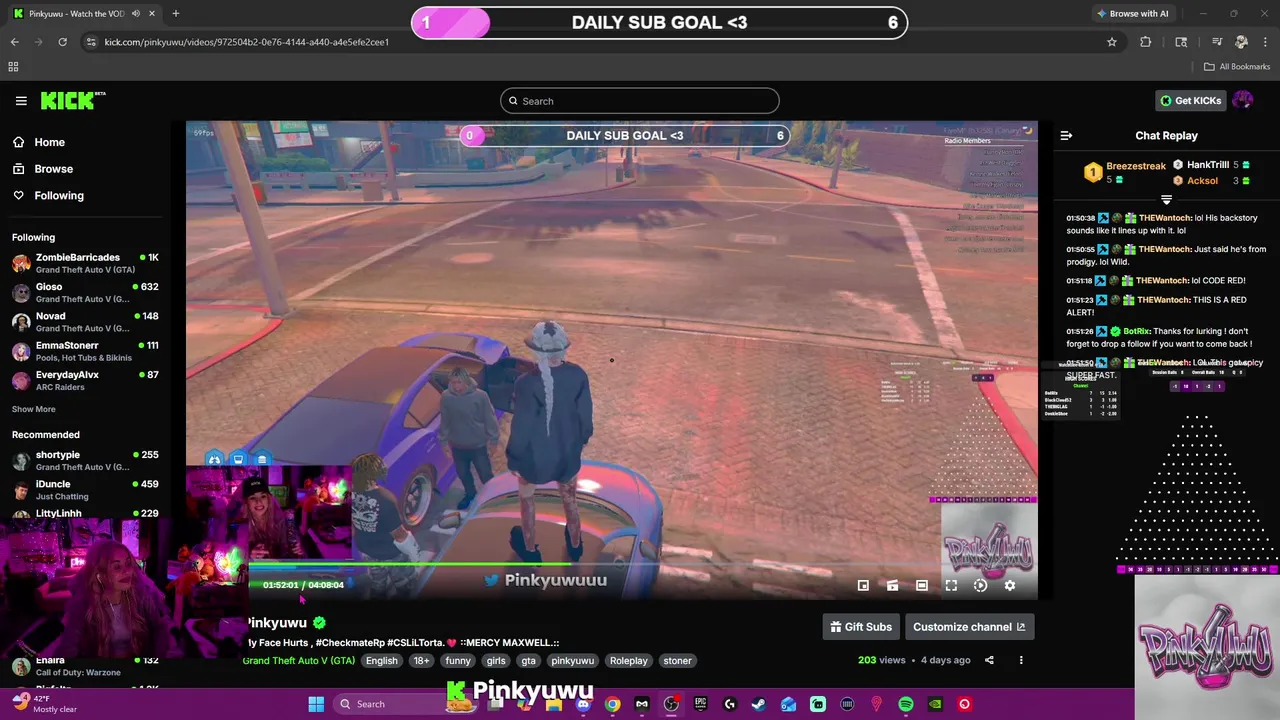Image resolution: width=1280 pixels, height=720 pixels.
Task: Open Novad channel in sidebar
Action: tap(85, 321)
